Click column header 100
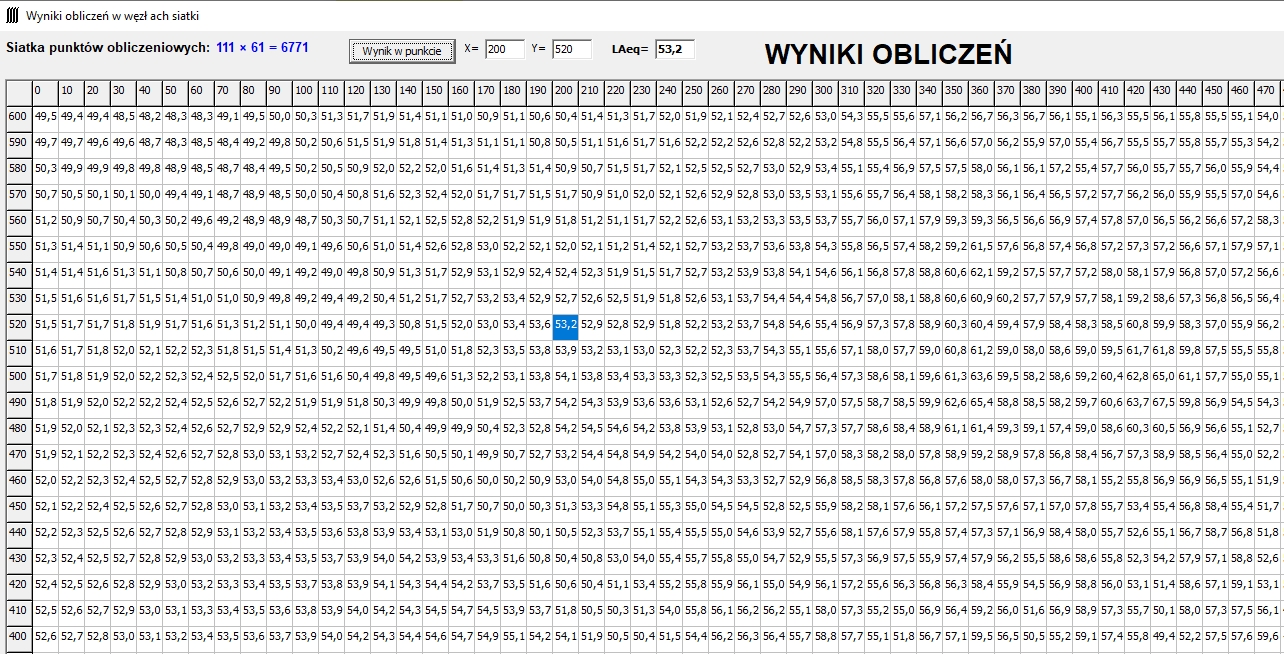This screenshot has height=654, width=1284. point(306,91)
